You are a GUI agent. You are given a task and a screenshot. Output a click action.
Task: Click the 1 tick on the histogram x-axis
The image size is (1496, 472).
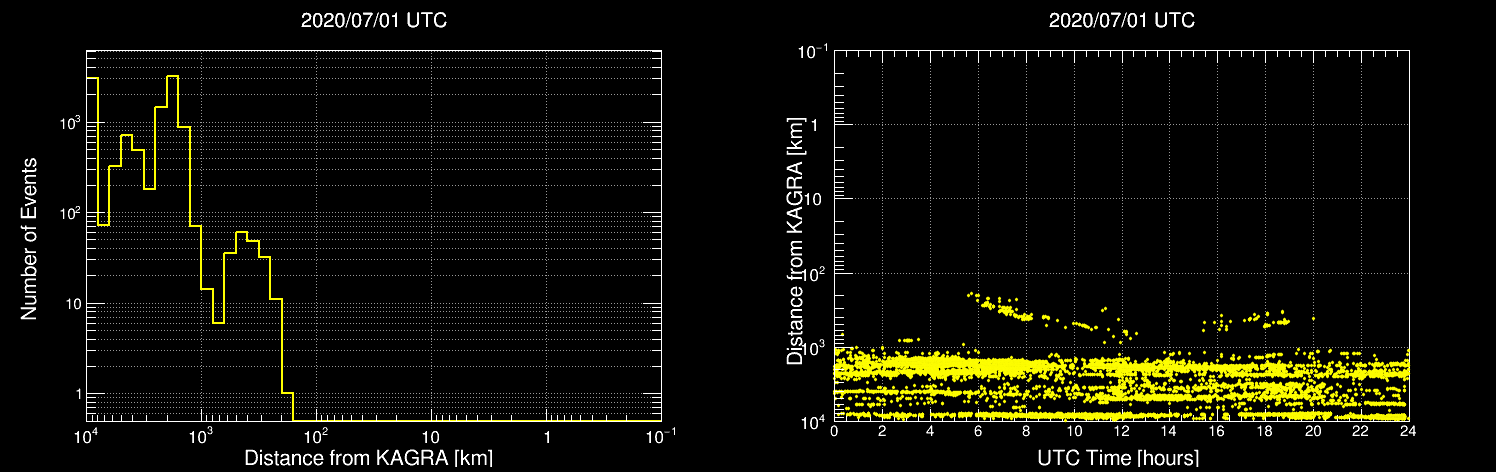tap(547, 437)
